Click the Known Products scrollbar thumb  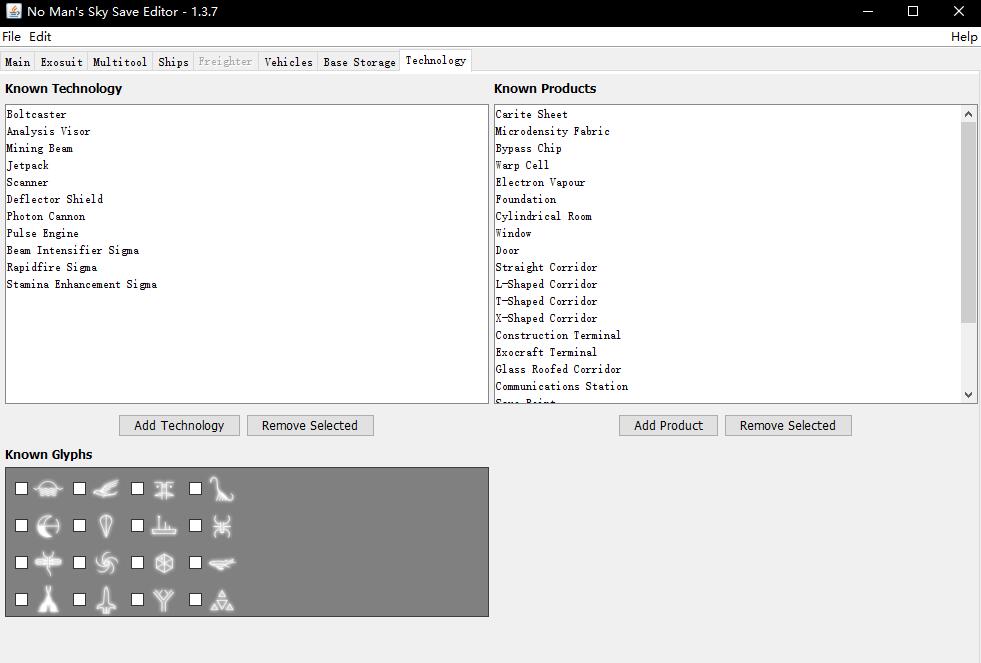coord(968,223)
